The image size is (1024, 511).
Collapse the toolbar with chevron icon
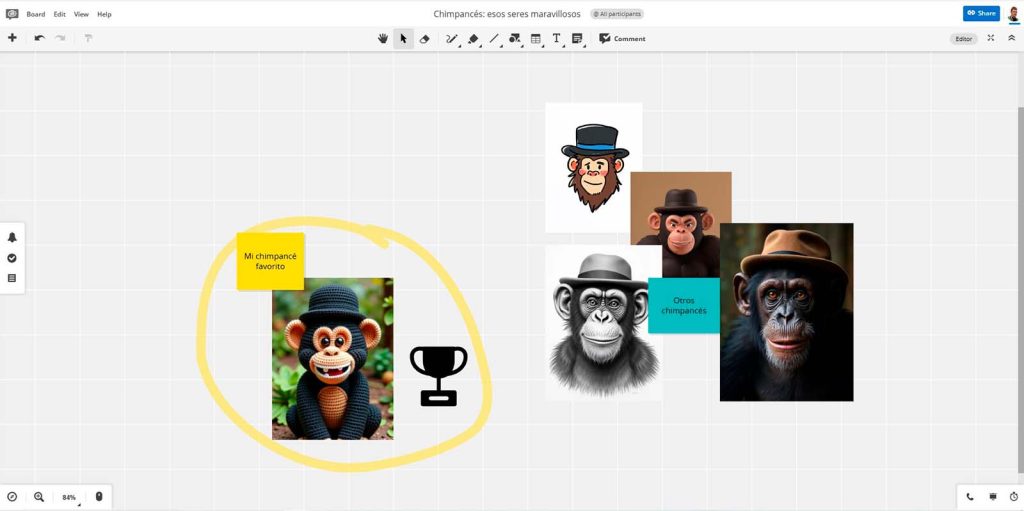point(1011,38)
